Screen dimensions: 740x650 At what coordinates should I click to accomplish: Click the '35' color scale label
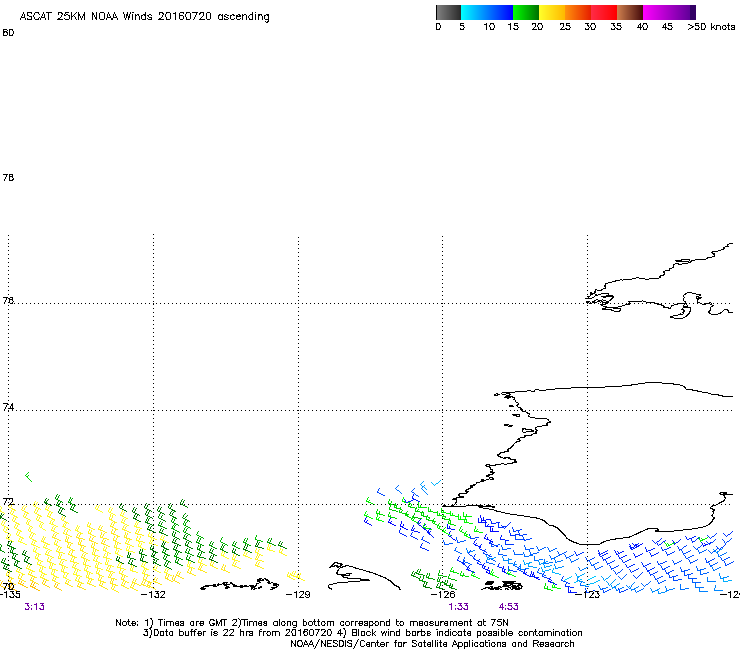pos(616,27)
